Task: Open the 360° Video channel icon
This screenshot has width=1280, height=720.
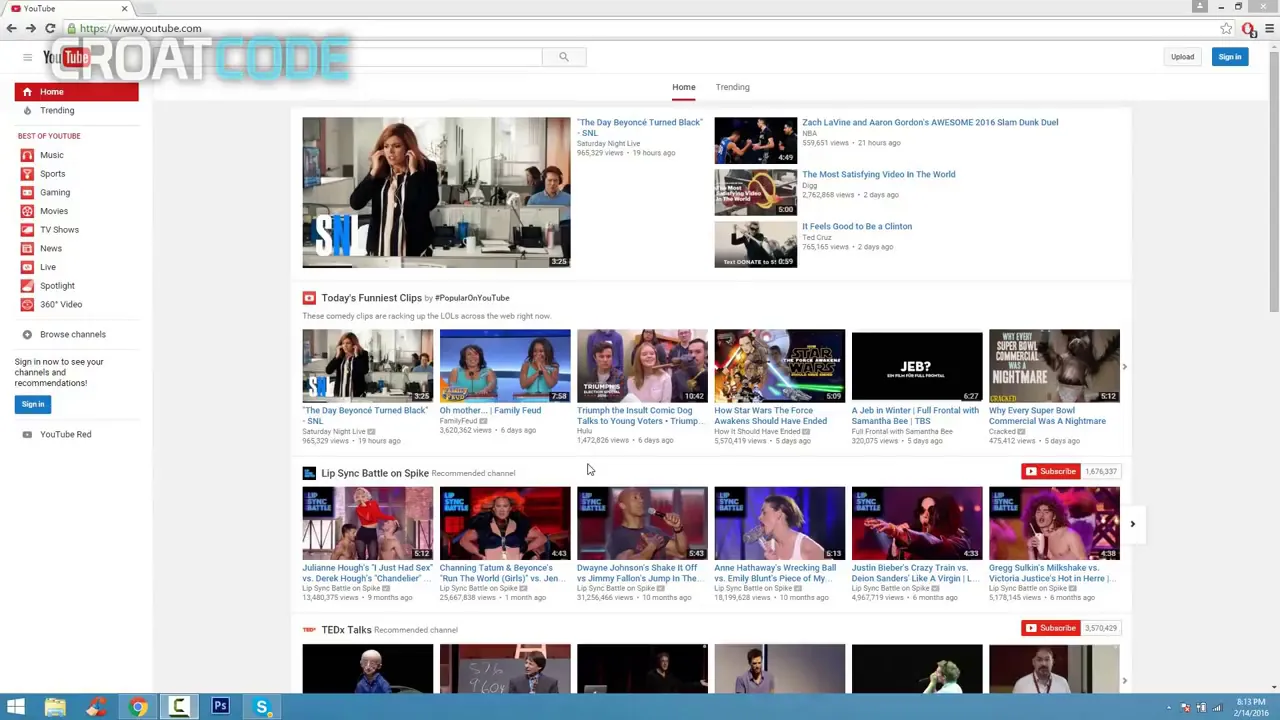Action: click(x=27, y=305)
